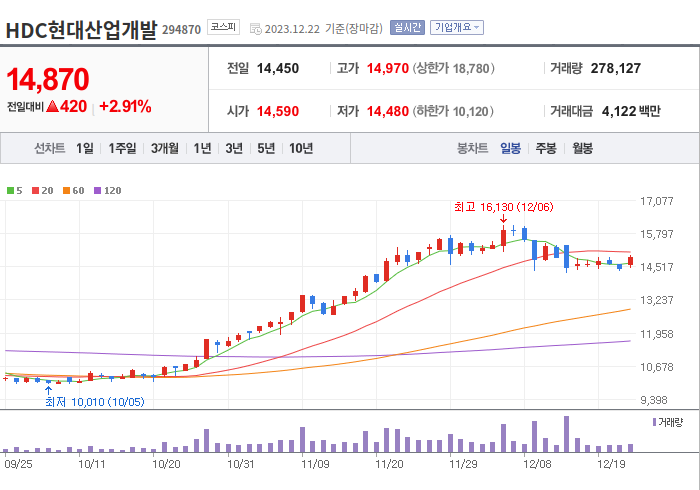
Task: Select the 1년 line chart tab
Action: tap(202, 148)
